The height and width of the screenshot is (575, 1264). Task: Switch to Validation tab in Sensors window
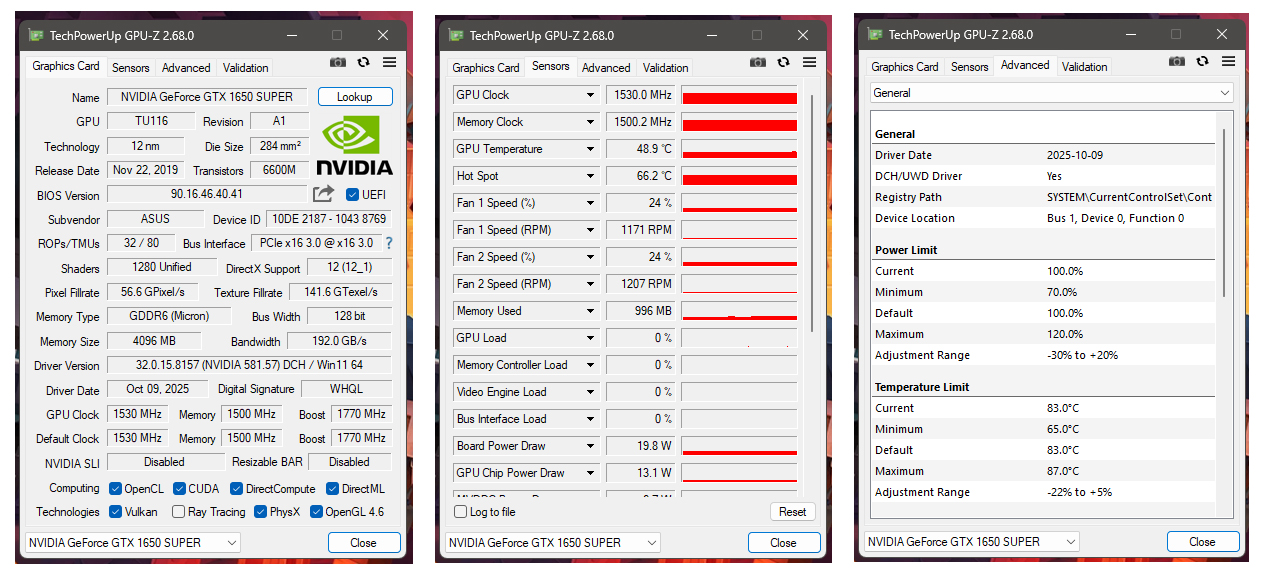pos(666,68)
